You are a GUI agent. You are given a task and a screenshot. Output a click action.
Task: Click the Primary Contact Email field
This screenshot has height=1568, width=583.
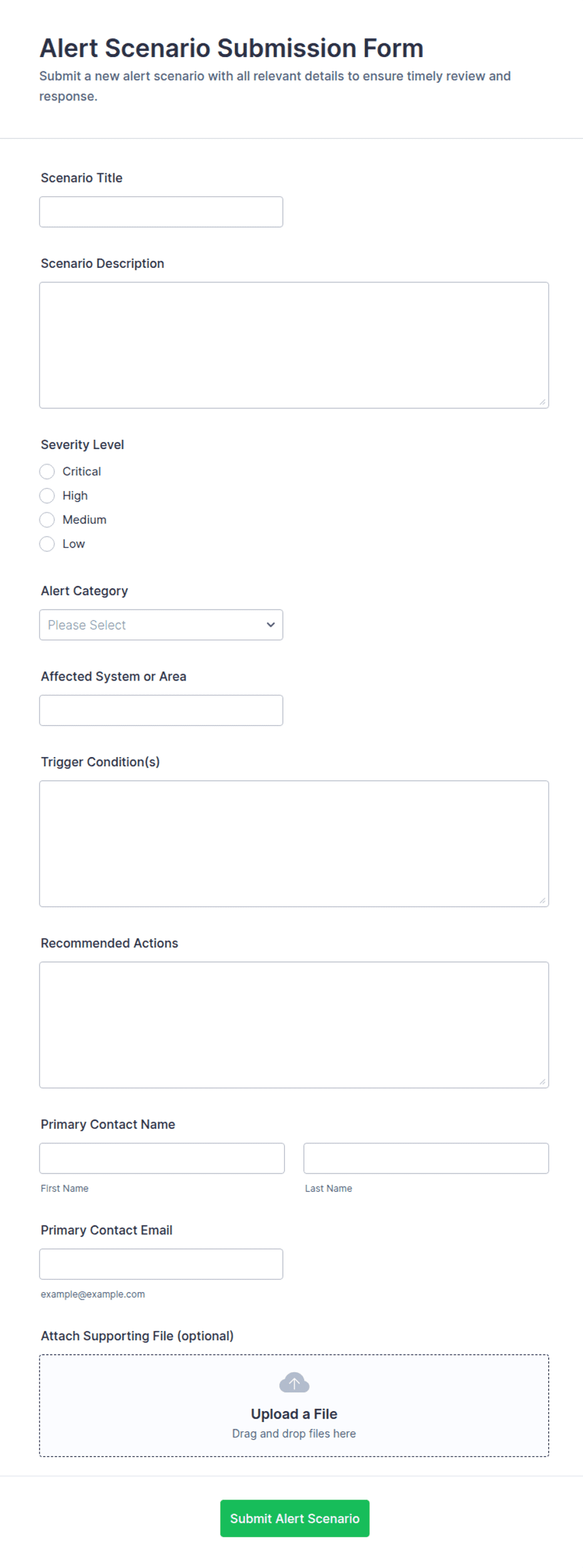coord(161,1264)
